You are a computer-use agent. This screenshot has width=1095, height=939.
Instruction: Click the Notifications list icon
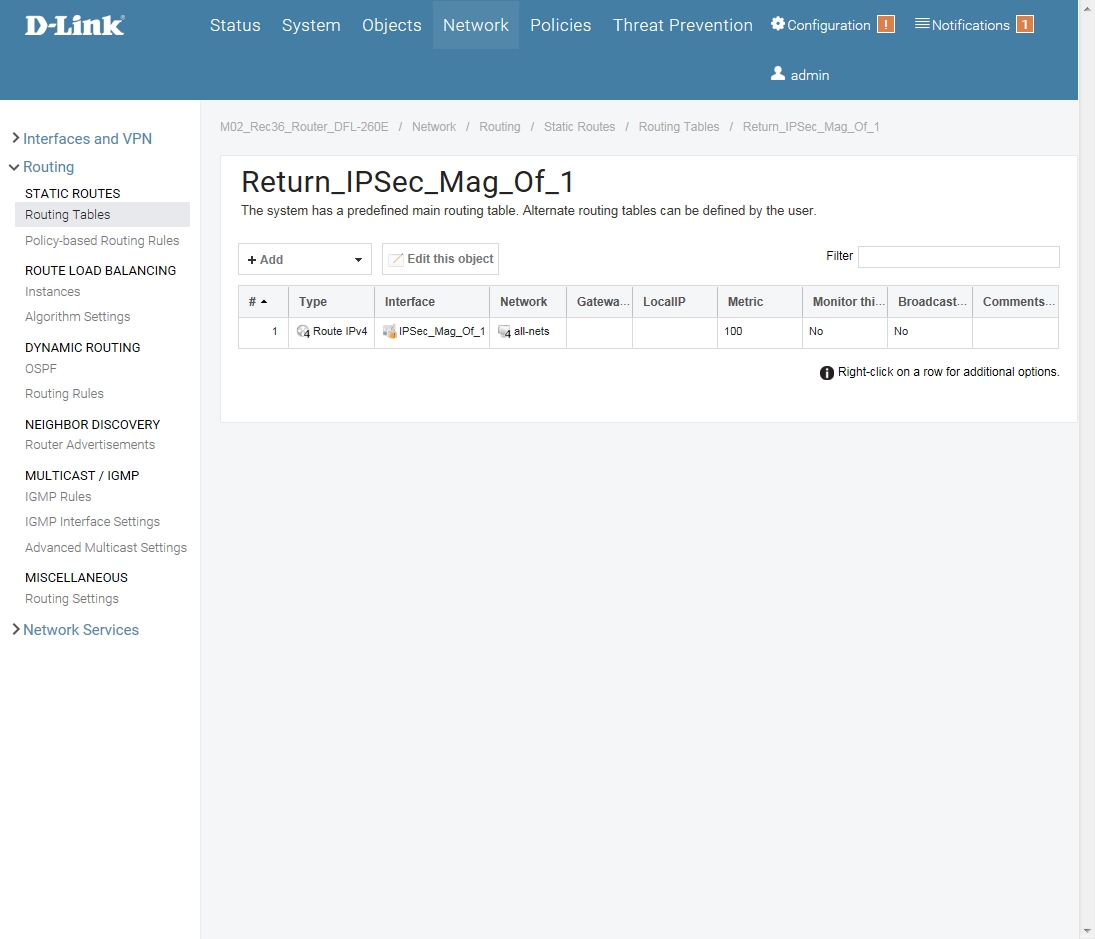(x=922, y=24)
